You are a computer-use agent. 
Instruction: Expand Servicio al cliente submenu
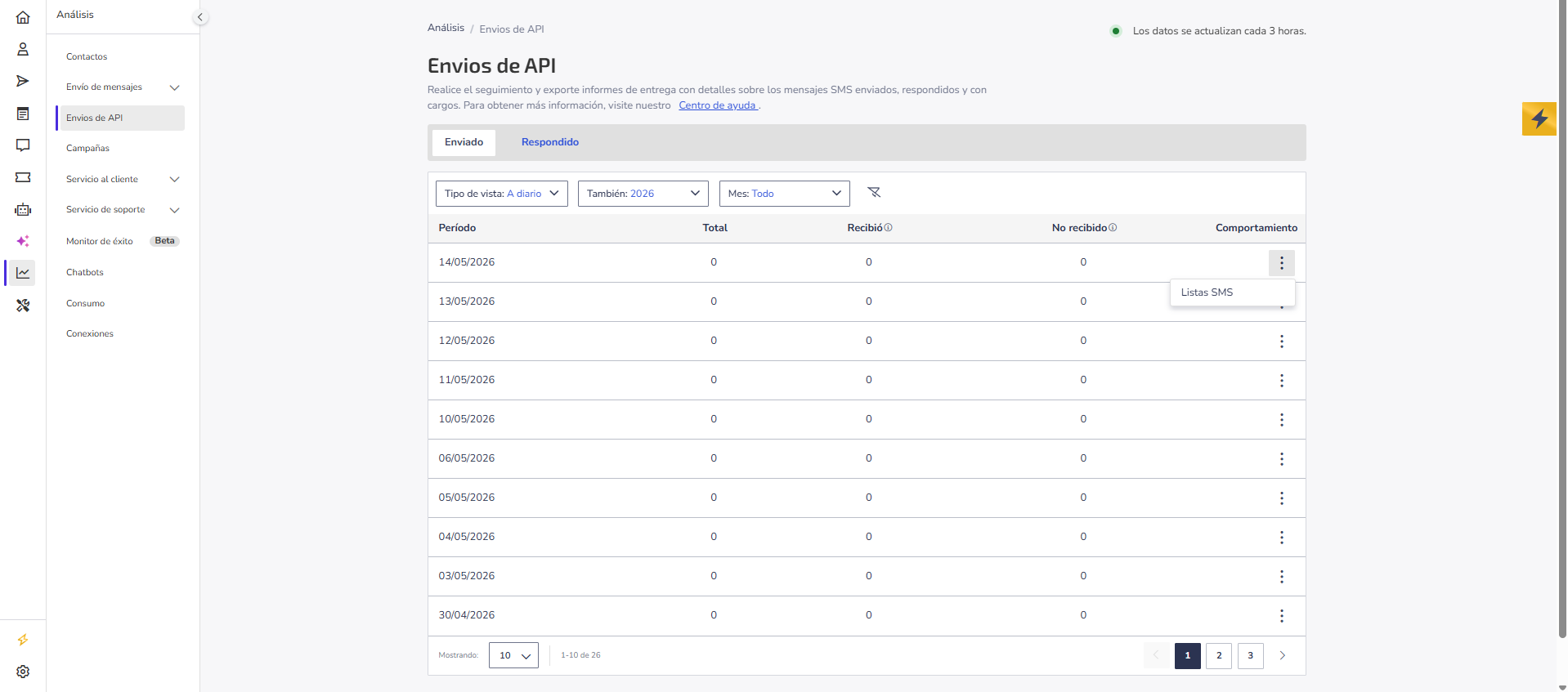tap(174, 180)
